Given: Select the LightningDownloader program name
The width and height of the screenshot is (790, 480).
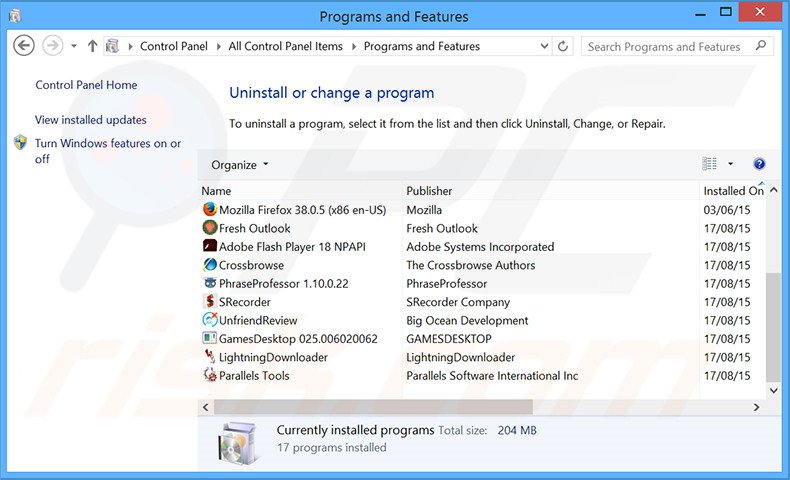Looking at the screenshot, I should click(x=273, y=358).
